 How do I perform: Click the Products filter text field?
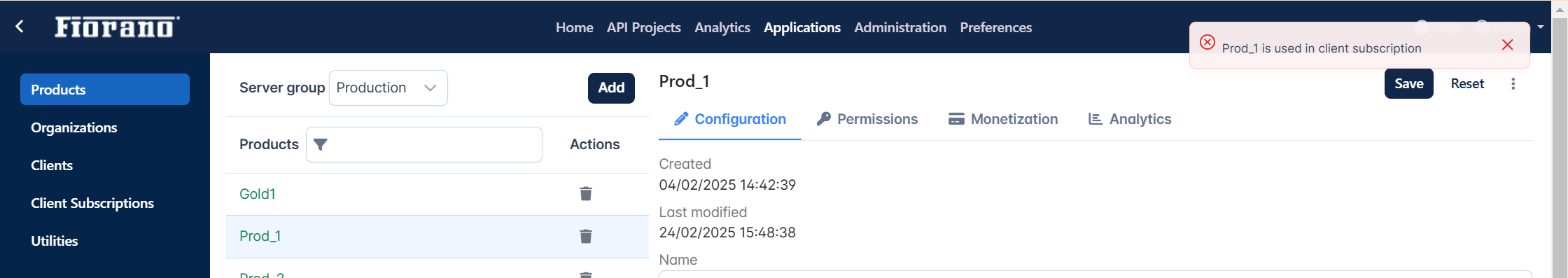[424, 144]
